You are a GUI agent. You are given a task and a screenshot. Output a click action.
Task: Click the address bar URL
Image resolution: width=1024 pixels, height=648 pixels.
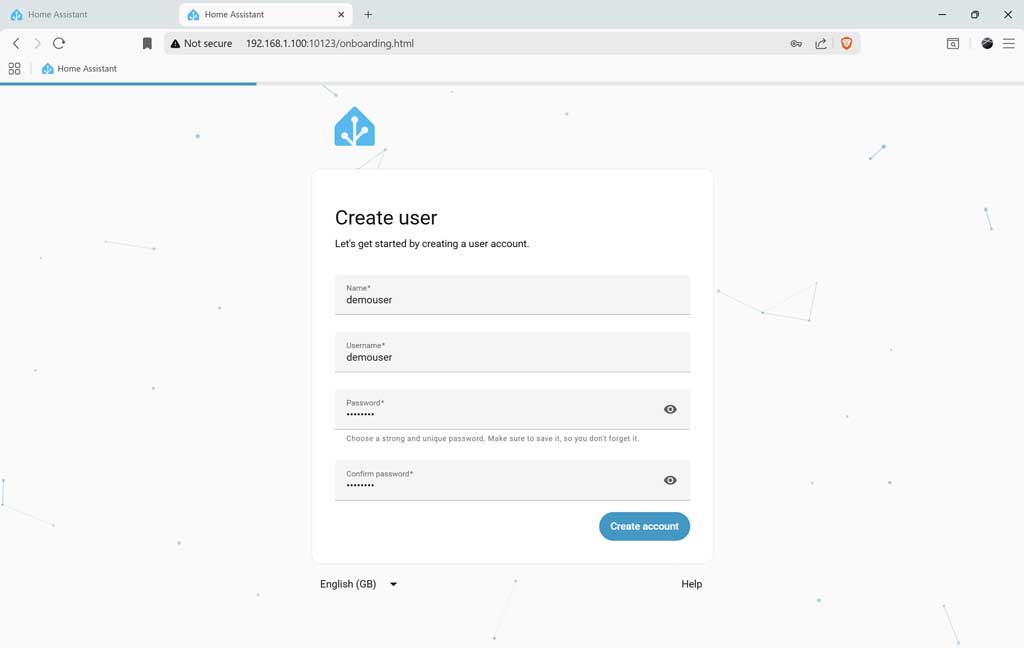coord(330,43)
